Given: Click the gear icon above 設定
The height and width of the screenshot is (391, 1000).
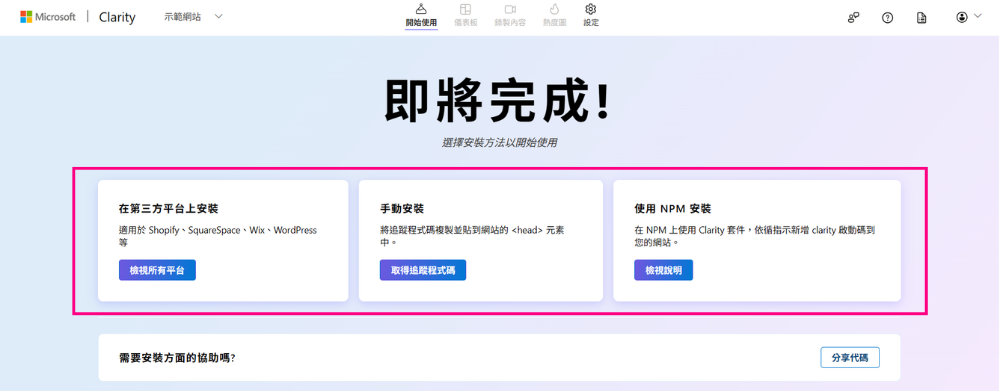Looking at the screenshot, I should click(591, 9).
